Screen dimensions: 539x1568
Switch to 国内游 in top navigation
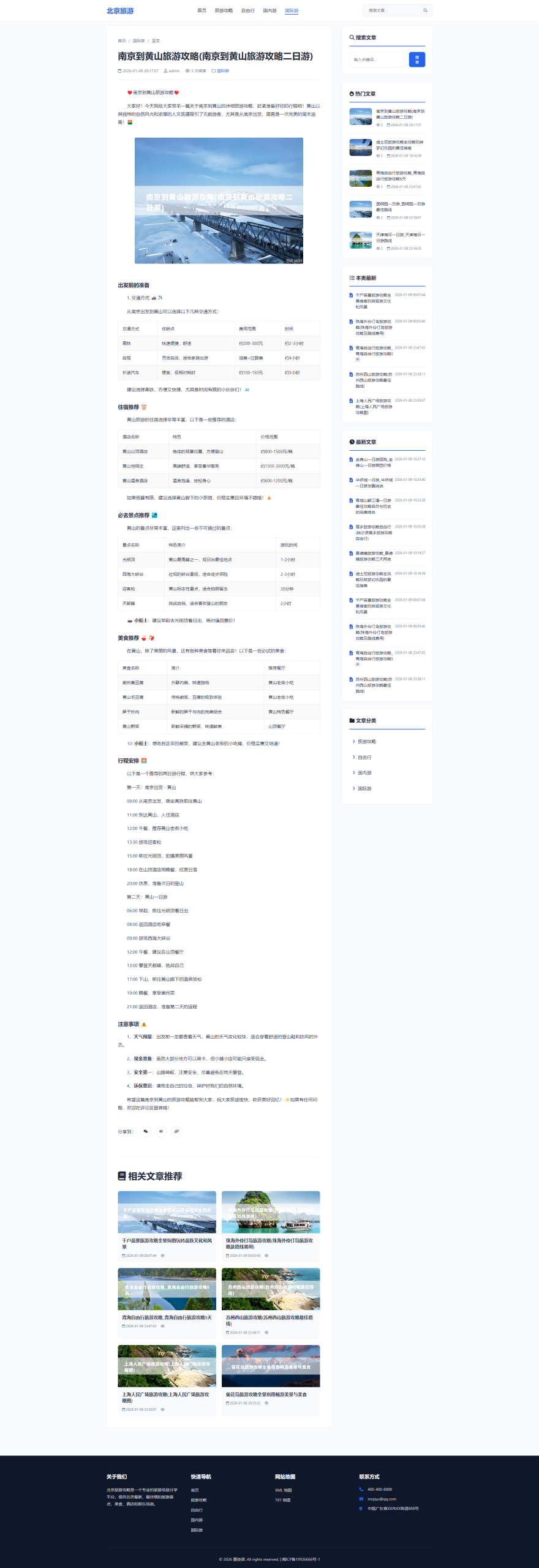(269, 10)
